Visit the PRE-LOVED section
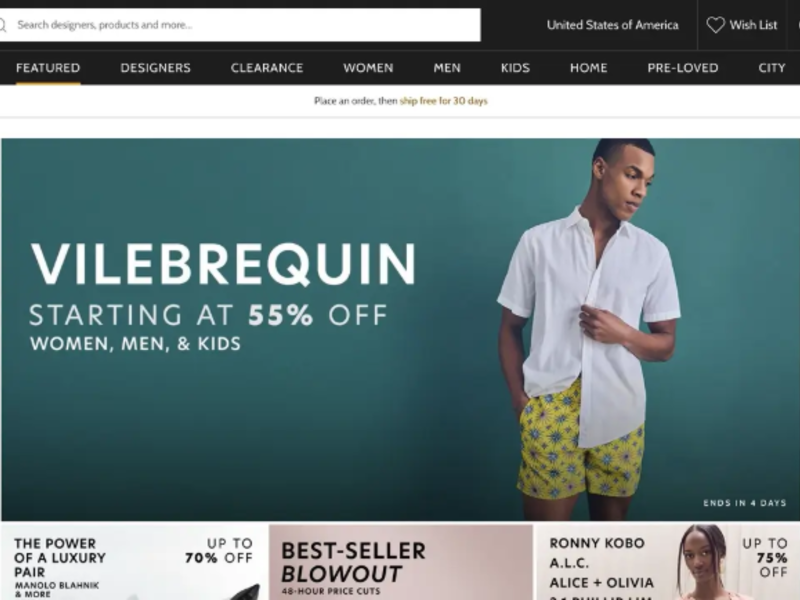Viewport: 800px width, 600px height. pos(683,68)
